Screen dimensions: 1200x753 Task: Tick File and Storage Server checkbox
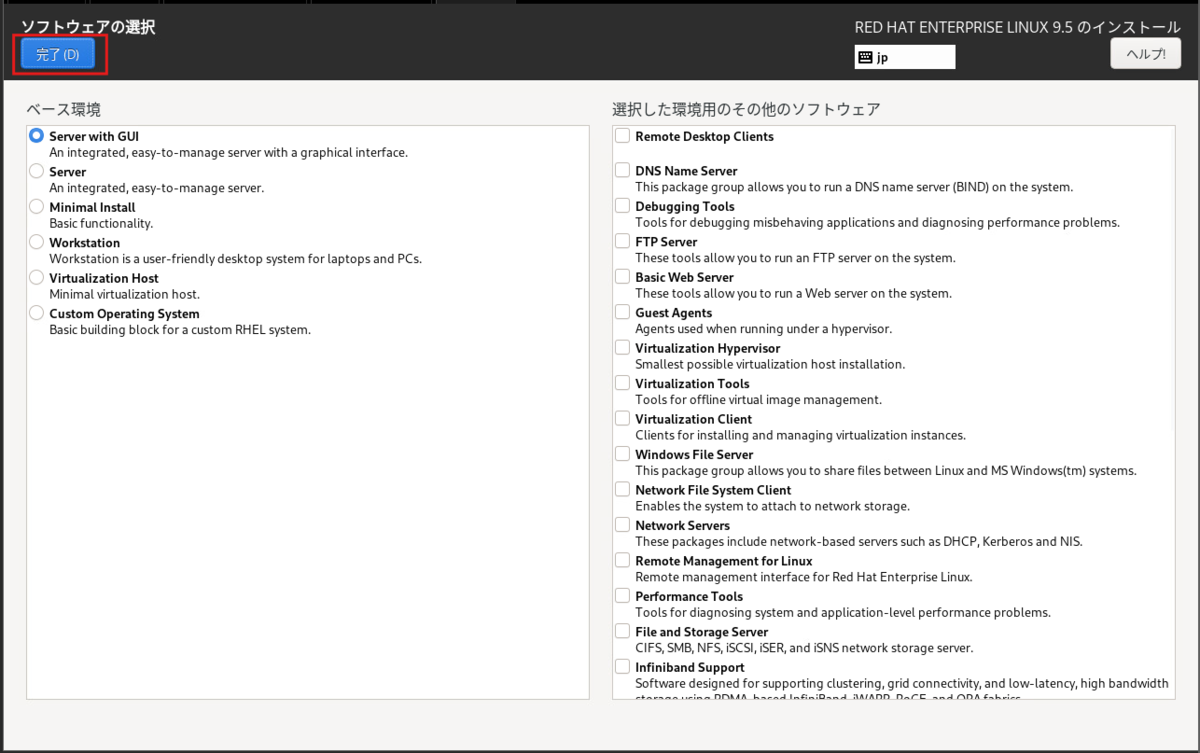tap(622, 631)
